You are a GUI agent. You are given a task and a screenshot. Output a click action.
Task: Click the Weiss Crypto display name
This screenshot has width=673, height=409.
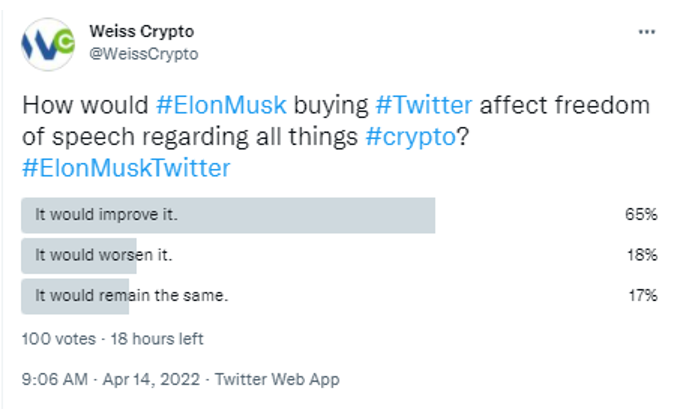click(x=142, y=31)
